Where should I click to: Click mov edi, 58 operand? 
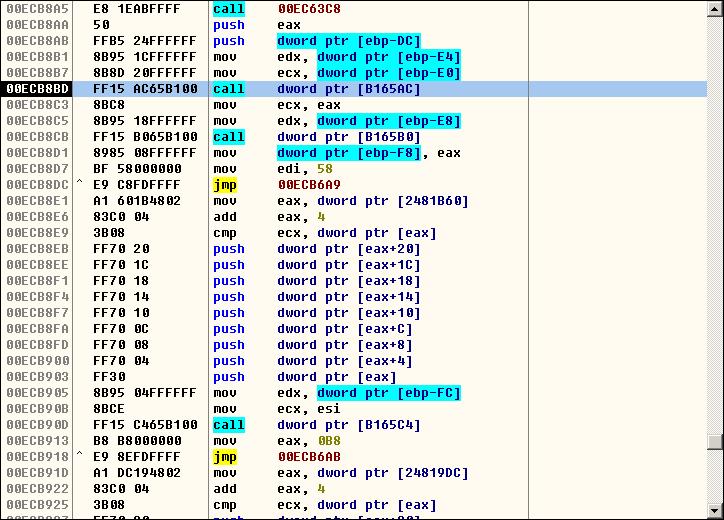click(x=305, y=169)
